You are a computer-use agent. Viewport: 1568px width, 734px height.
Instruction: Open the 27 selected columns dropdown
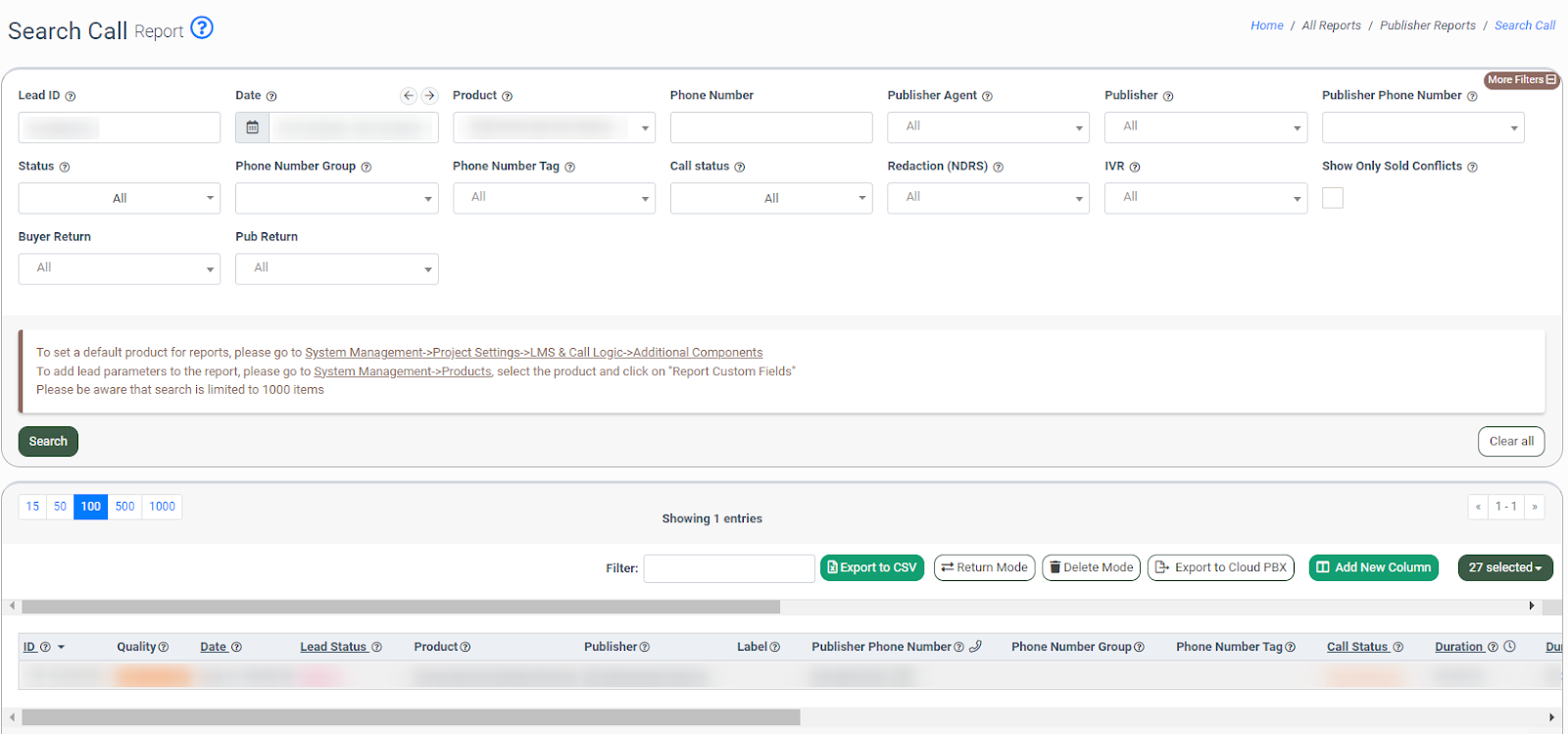1504,567
